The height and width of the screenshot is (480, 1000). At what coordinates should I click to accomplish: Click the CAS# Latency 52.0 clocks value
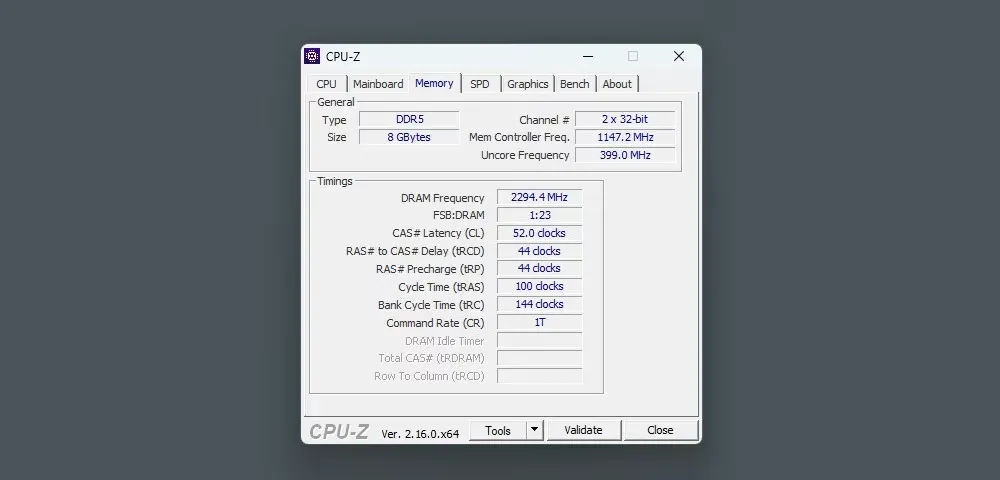click(539, 233)
